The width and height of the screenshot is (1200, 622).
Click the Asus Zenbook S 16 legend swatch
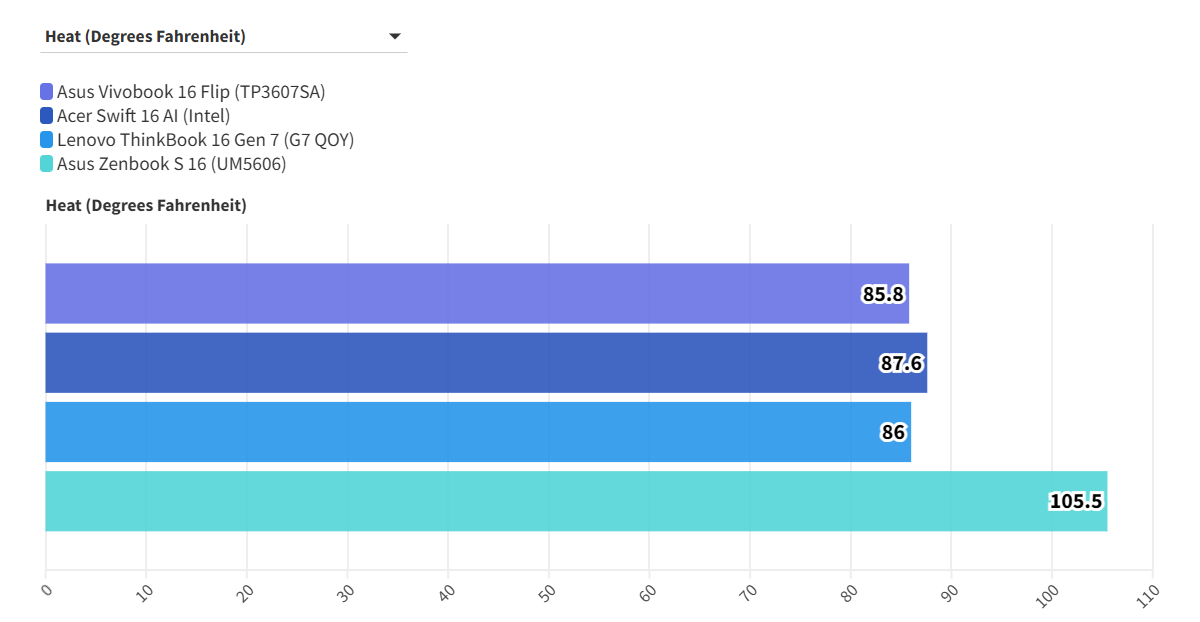coord(47,164)
